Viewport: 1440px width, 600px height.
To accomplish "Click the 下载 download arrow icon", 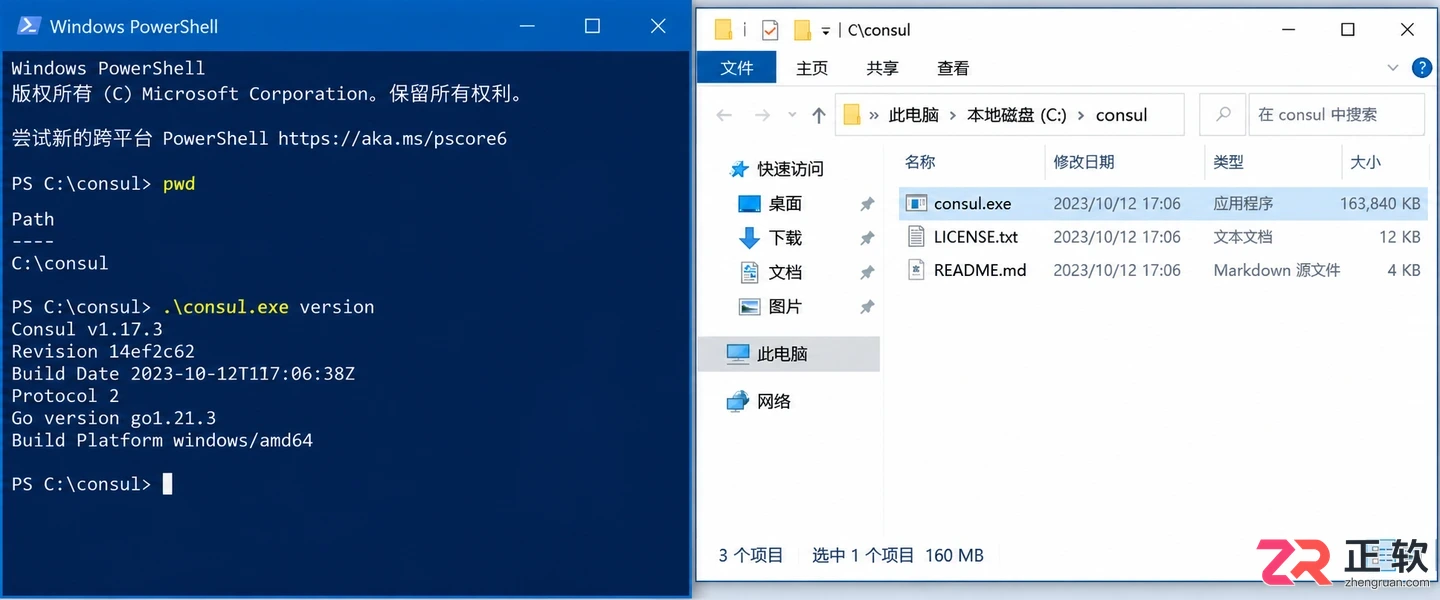I will click(x=749, y=238).
